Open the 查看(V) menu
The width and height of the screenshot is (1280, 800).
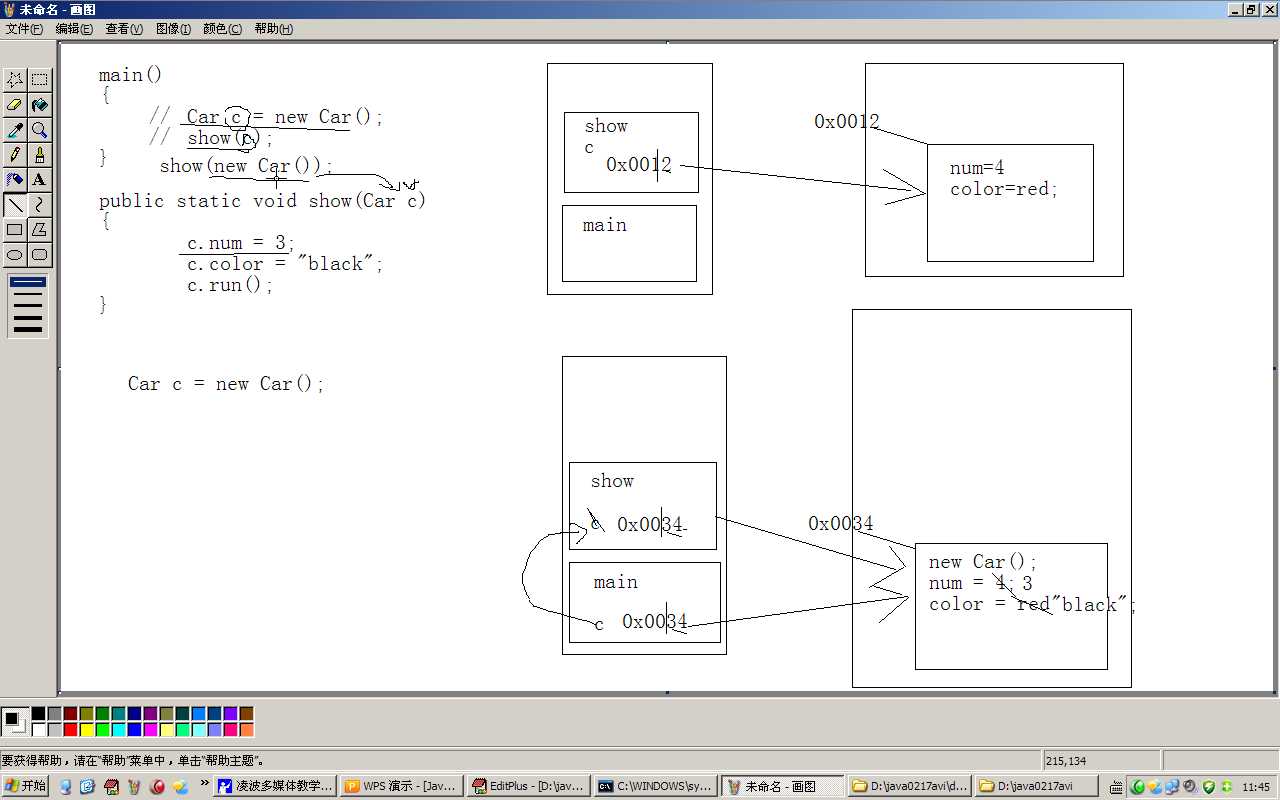coord(124,29)
